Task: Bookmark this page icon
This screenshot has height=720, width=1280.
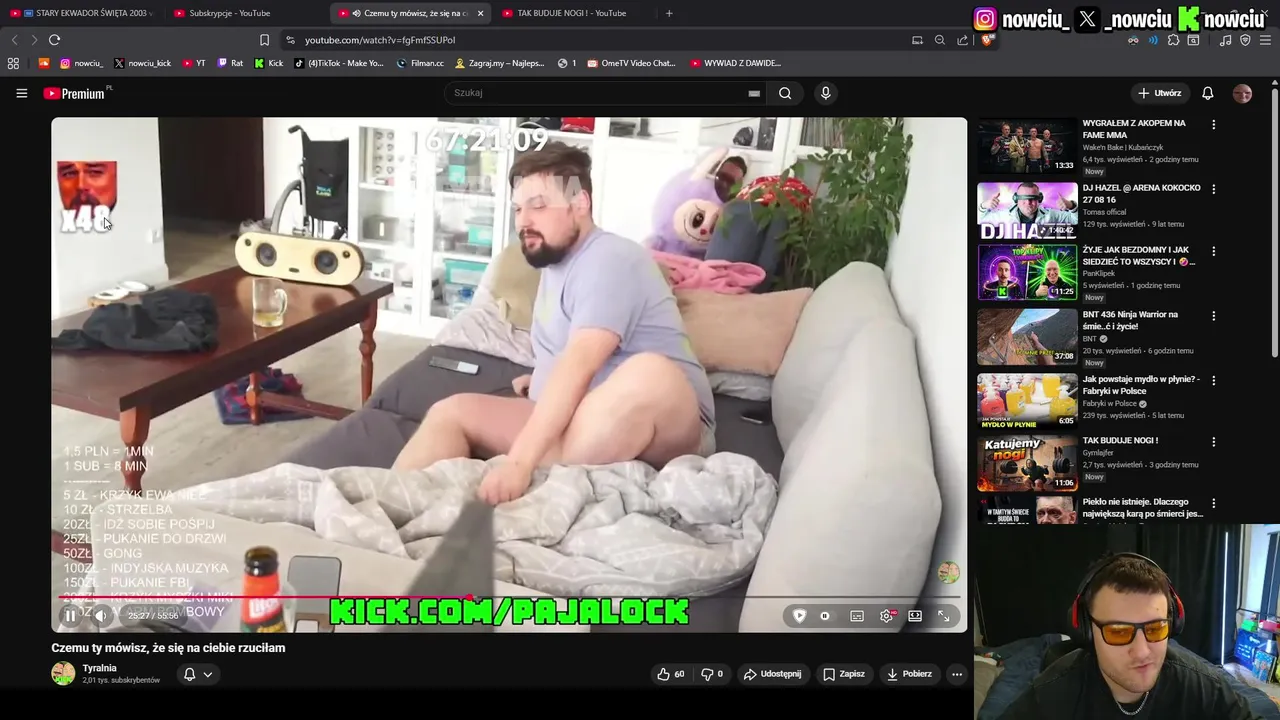Action: pos(264,40)
